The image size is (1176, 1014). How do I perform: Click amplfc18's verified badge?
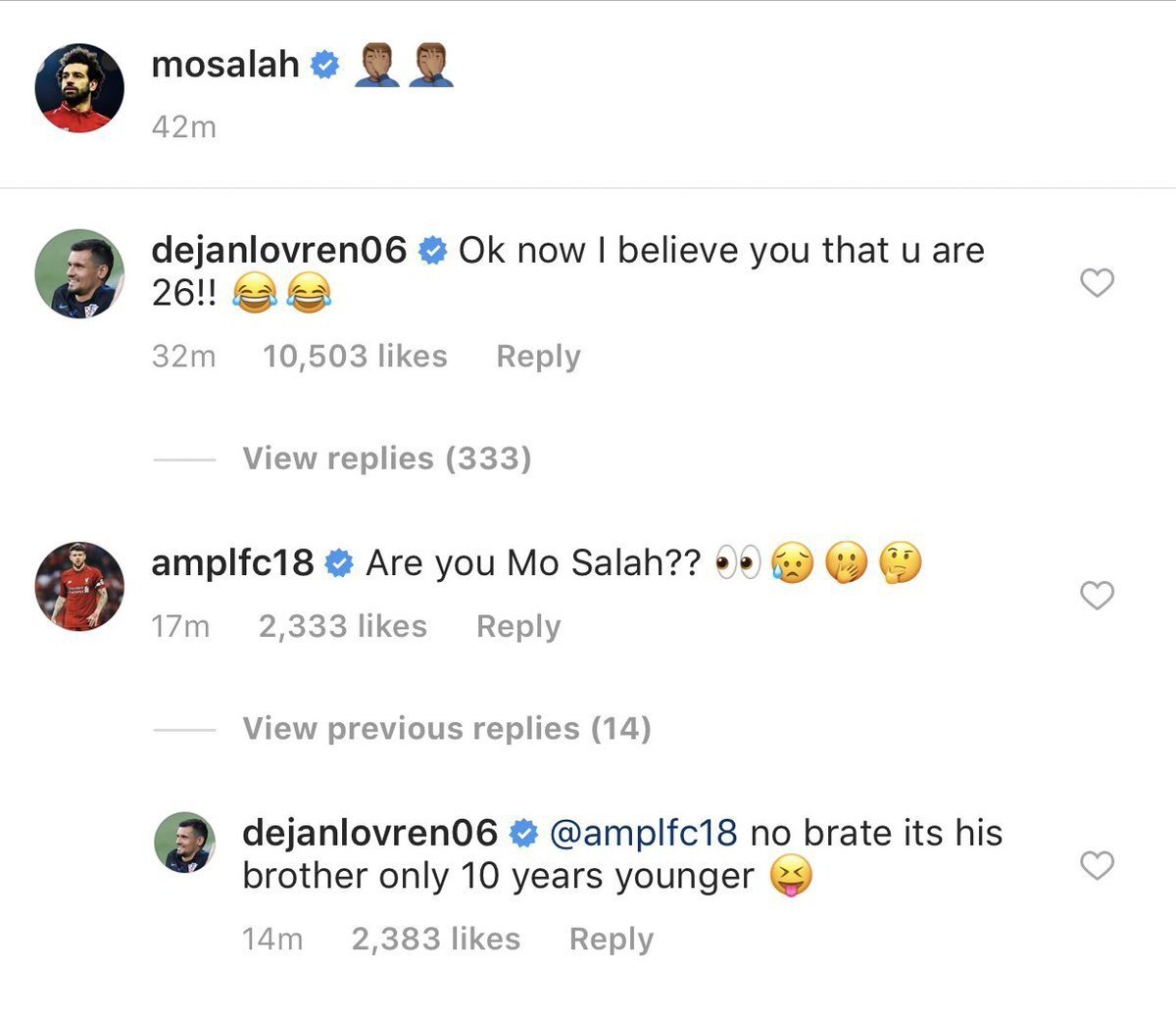[x=339, y=564]
